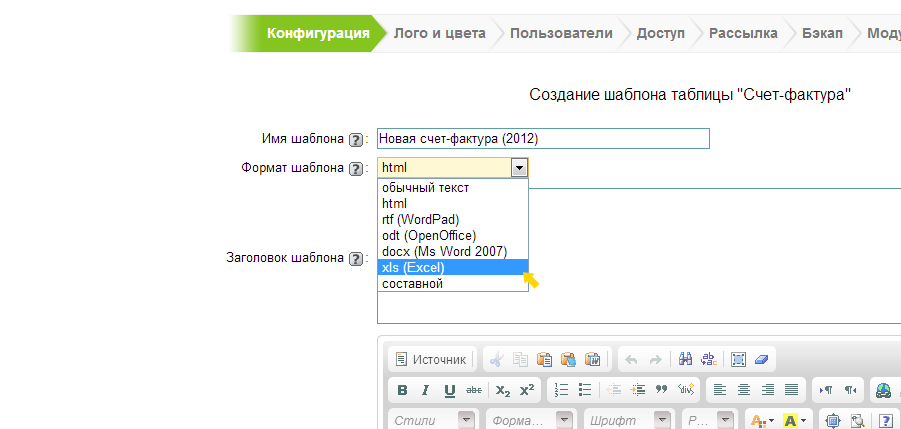Insert a numbered list
901x429 pixels.
tap(562, 390)
